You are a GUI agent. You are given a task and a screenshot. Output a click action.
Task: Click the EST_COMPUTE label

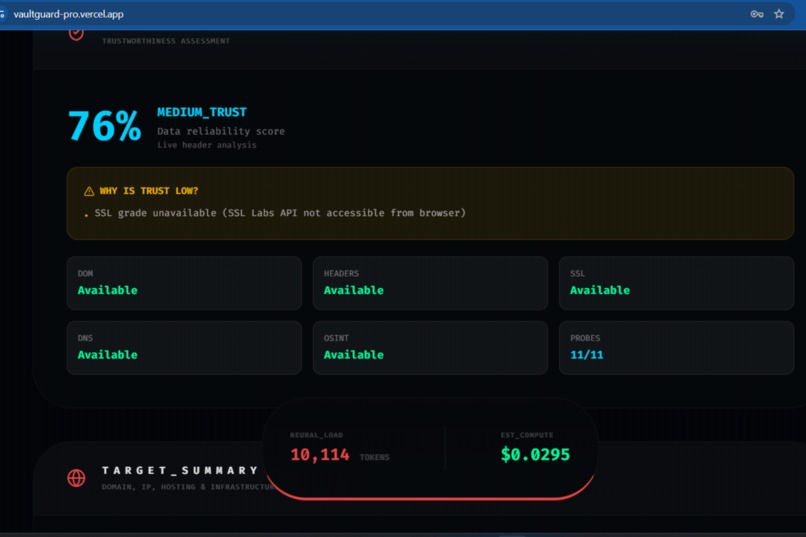[x=527, y=435]
